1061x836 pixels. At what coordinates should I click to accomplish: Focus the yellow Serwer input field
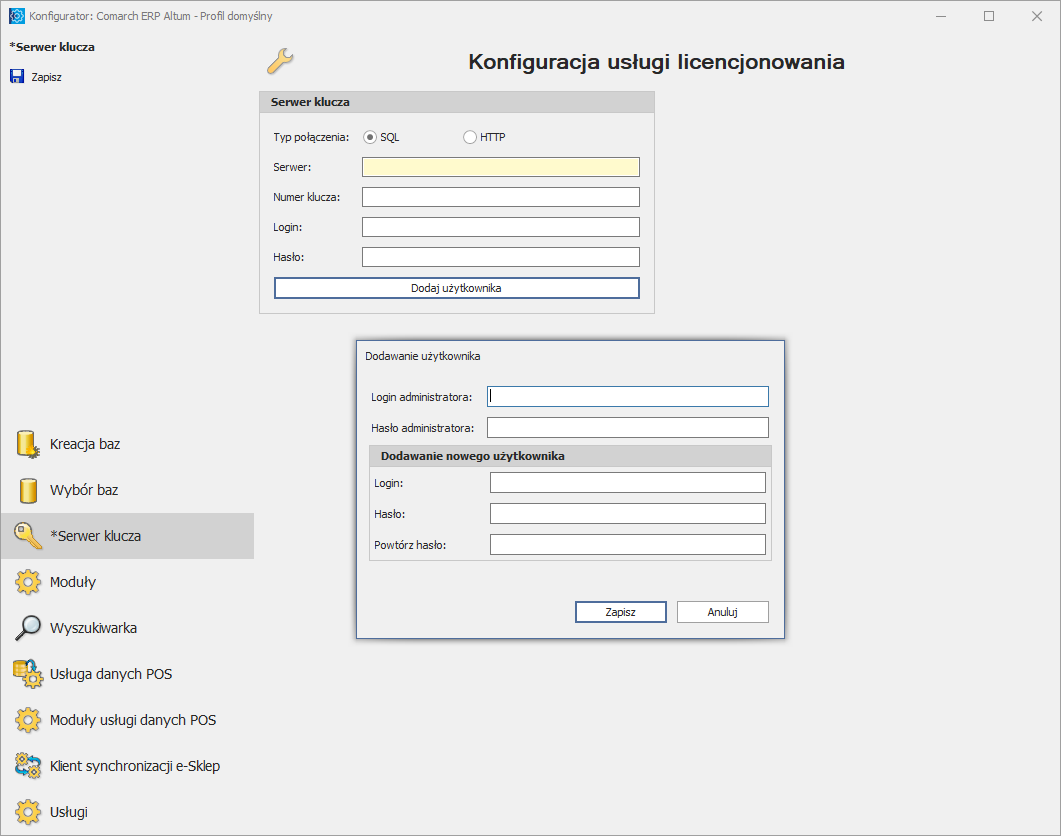pos(501,167)
